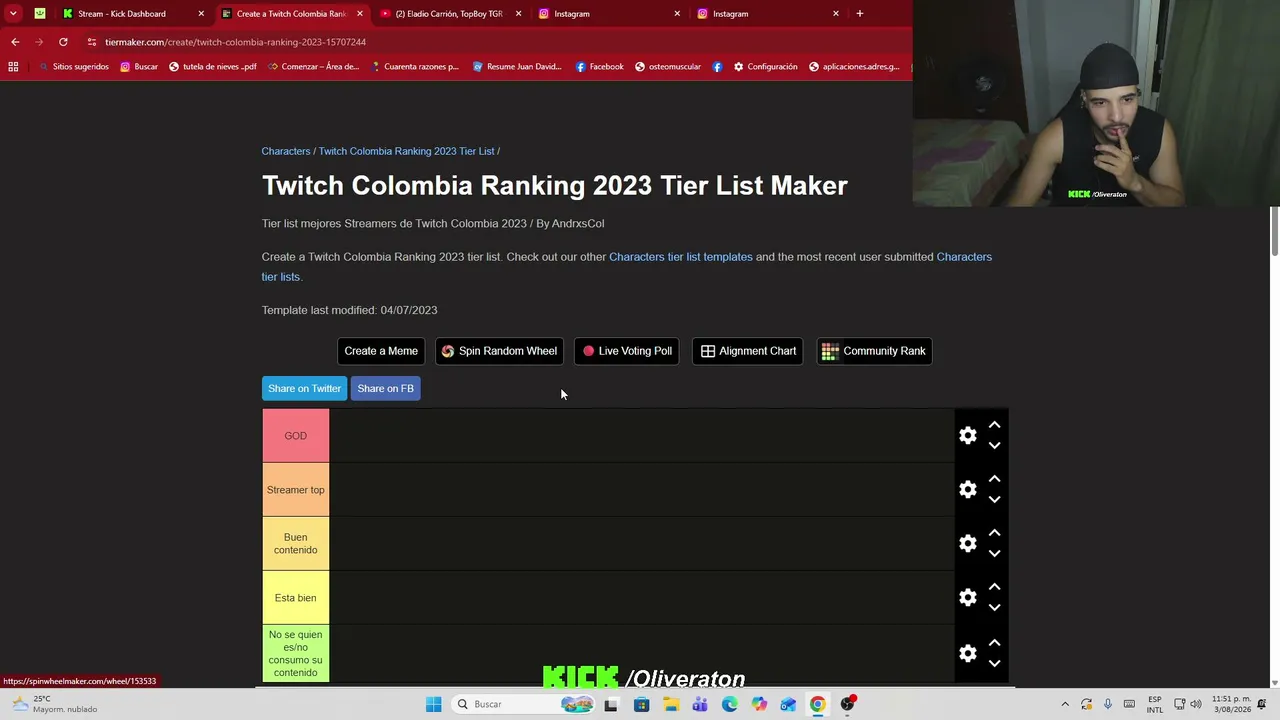The width and height of the screenshot is (1280, 720).
Task: Move Streamer top row up
Action: point(994,479)
